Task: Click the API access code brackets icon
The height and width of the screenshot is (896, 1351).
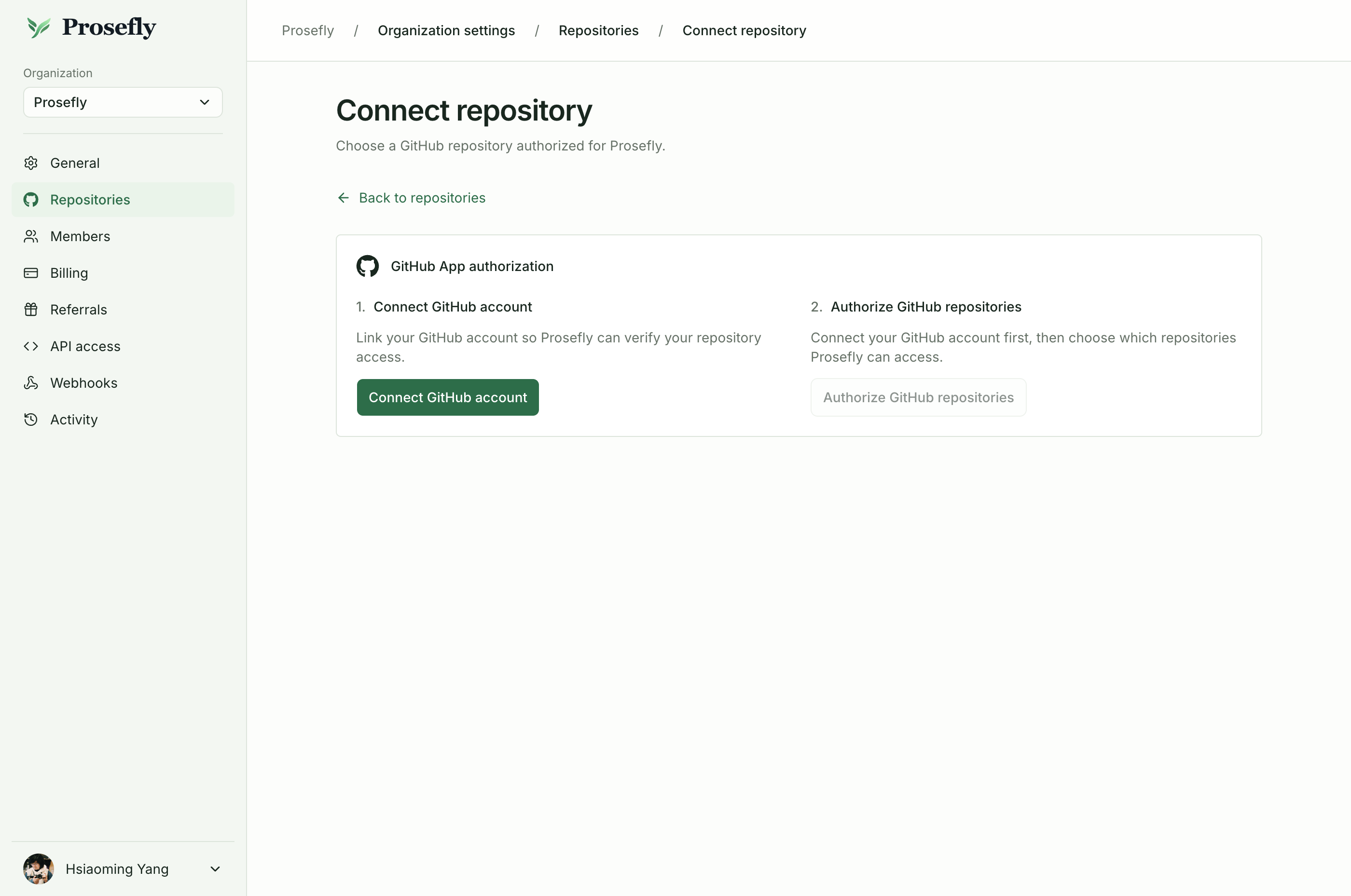Action: (31, 346)
